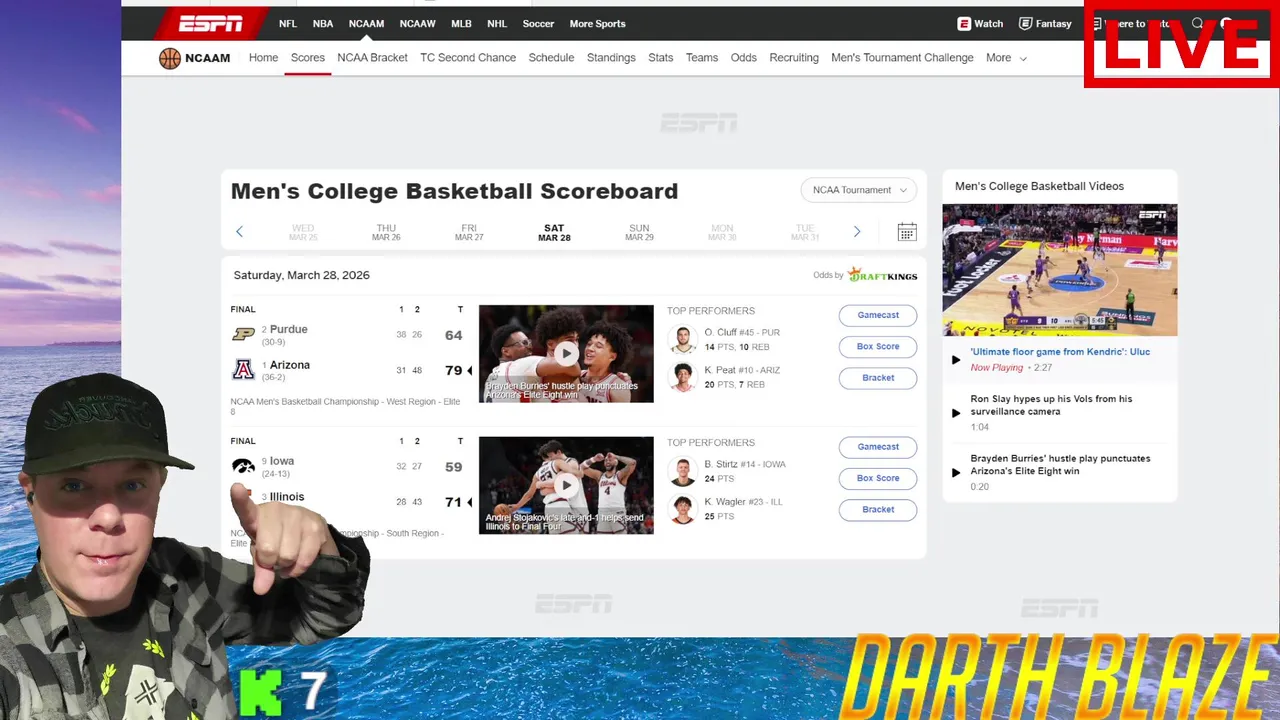
Task: Select Thursday Mar 26 date
Action: [x=386, y=233]
